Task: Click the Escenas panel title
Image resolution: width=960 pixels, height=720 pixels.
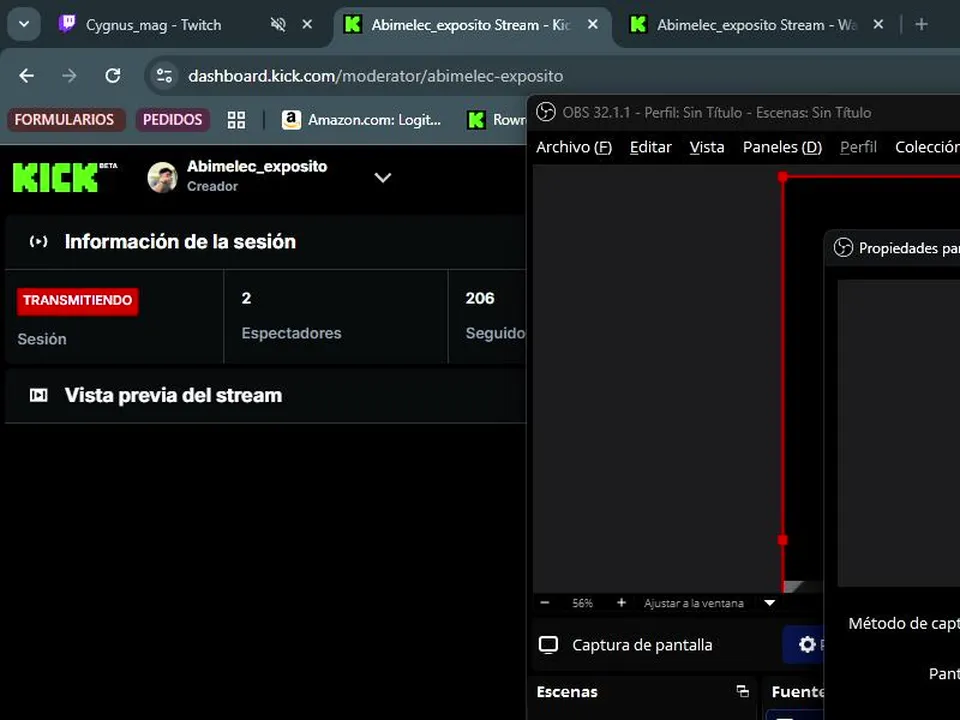Action: click(x=567, y=692)
